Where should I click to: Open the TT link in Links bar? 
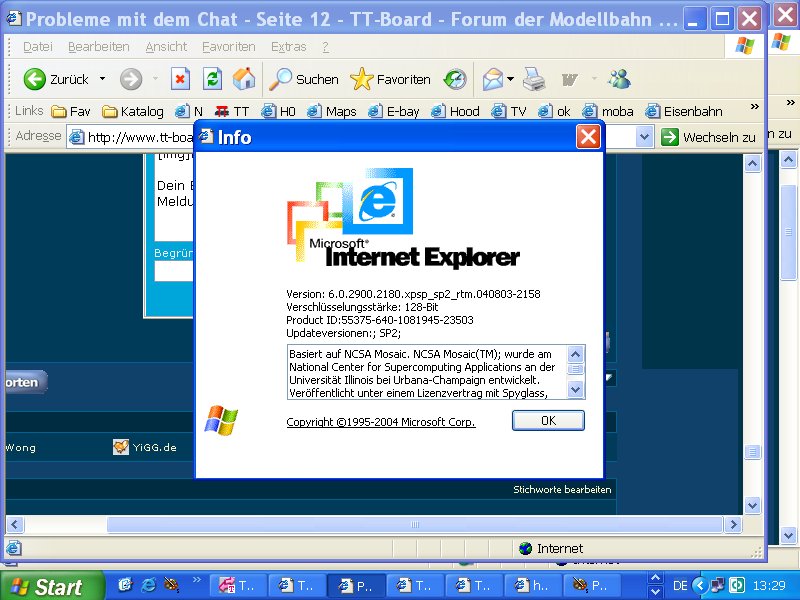(232, 111)
